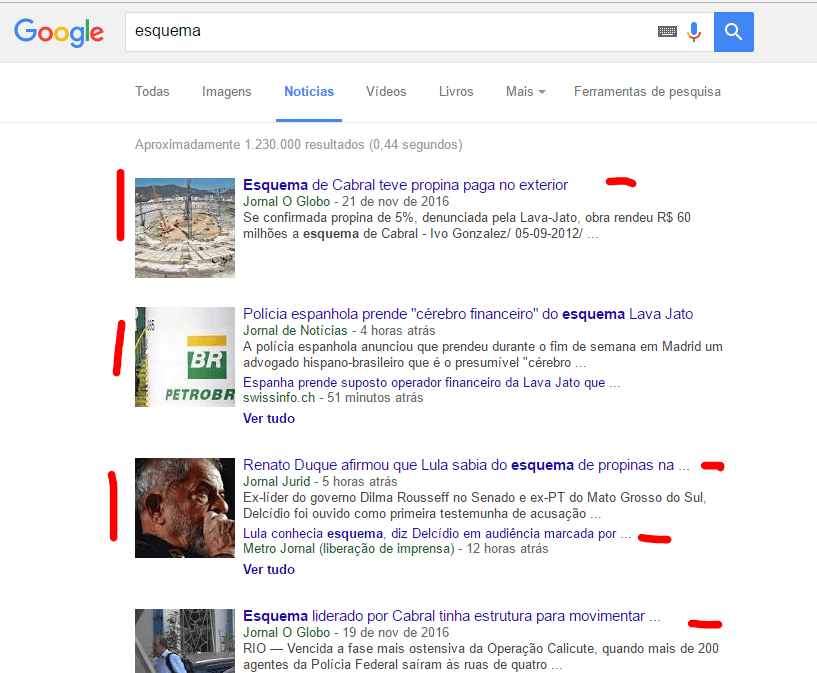Click 'Ver tudo' under the Lava Jato result
Viewport: 817px width, 673px height.
coord(269,418)
